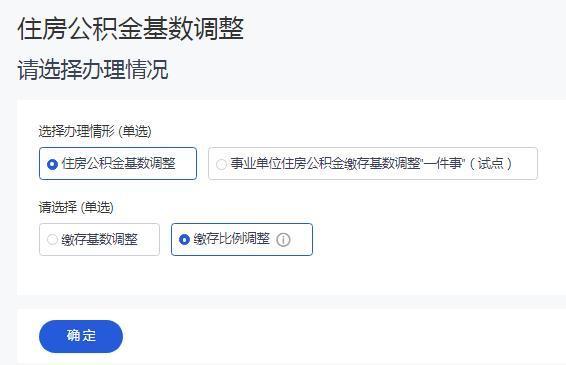Screen dimensions: 566x365
Task: Select the 事业单位住房公积金缴存基数调整 radio circle
Action: [221, 164]
